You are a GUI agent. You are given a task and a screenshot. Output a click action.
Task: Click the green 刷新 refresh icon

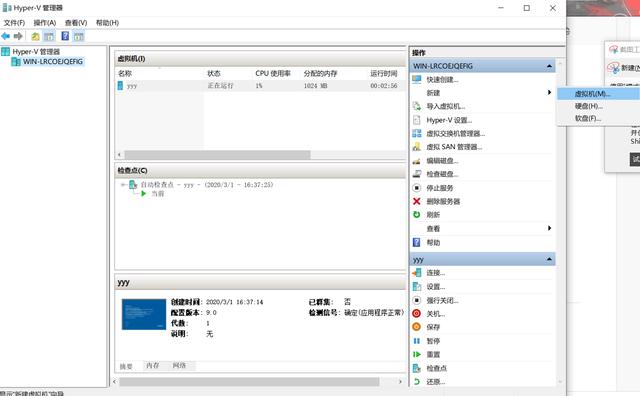pos(416,215)
